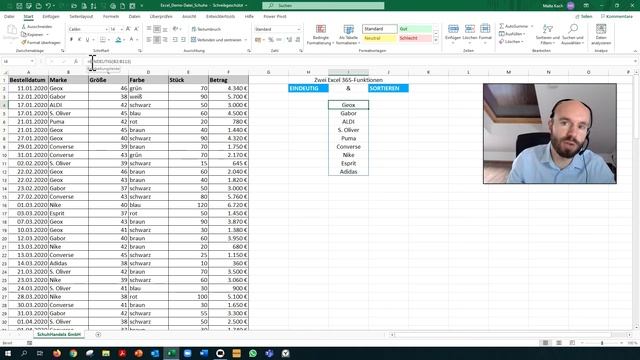Open Suchen und Auswählen
The image size is (640, 360).
[573, 34]
